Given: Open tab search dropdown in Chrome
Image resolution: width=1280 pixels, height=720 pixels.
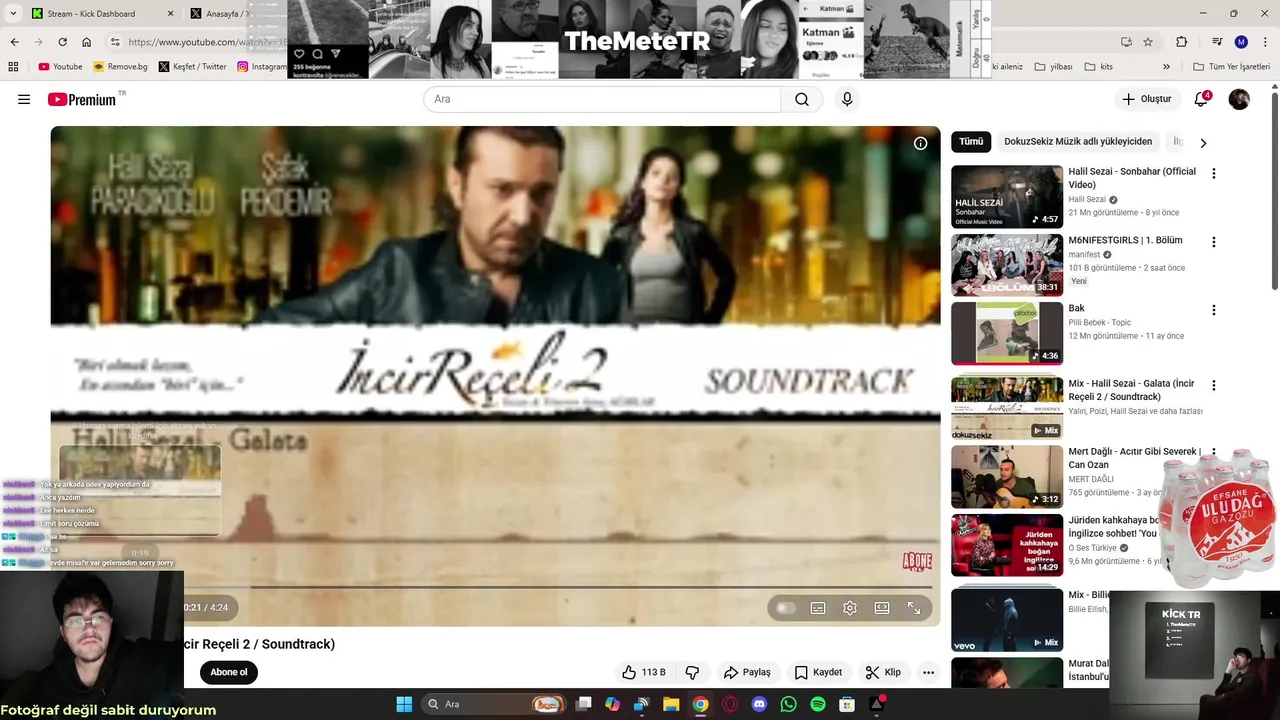Looking at the screenshot, I should point(13,14).
